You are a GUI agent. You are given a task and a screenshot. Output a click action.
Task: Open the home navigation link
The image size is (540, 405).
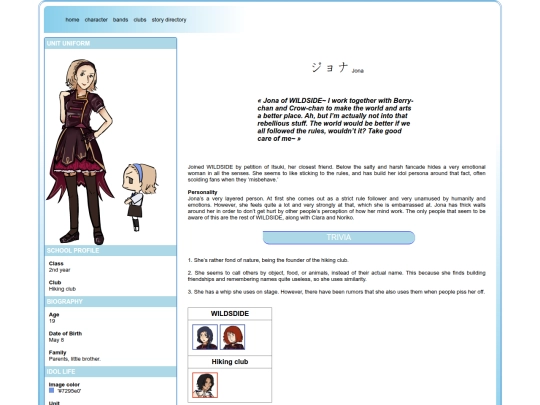(x=72, y=20)
